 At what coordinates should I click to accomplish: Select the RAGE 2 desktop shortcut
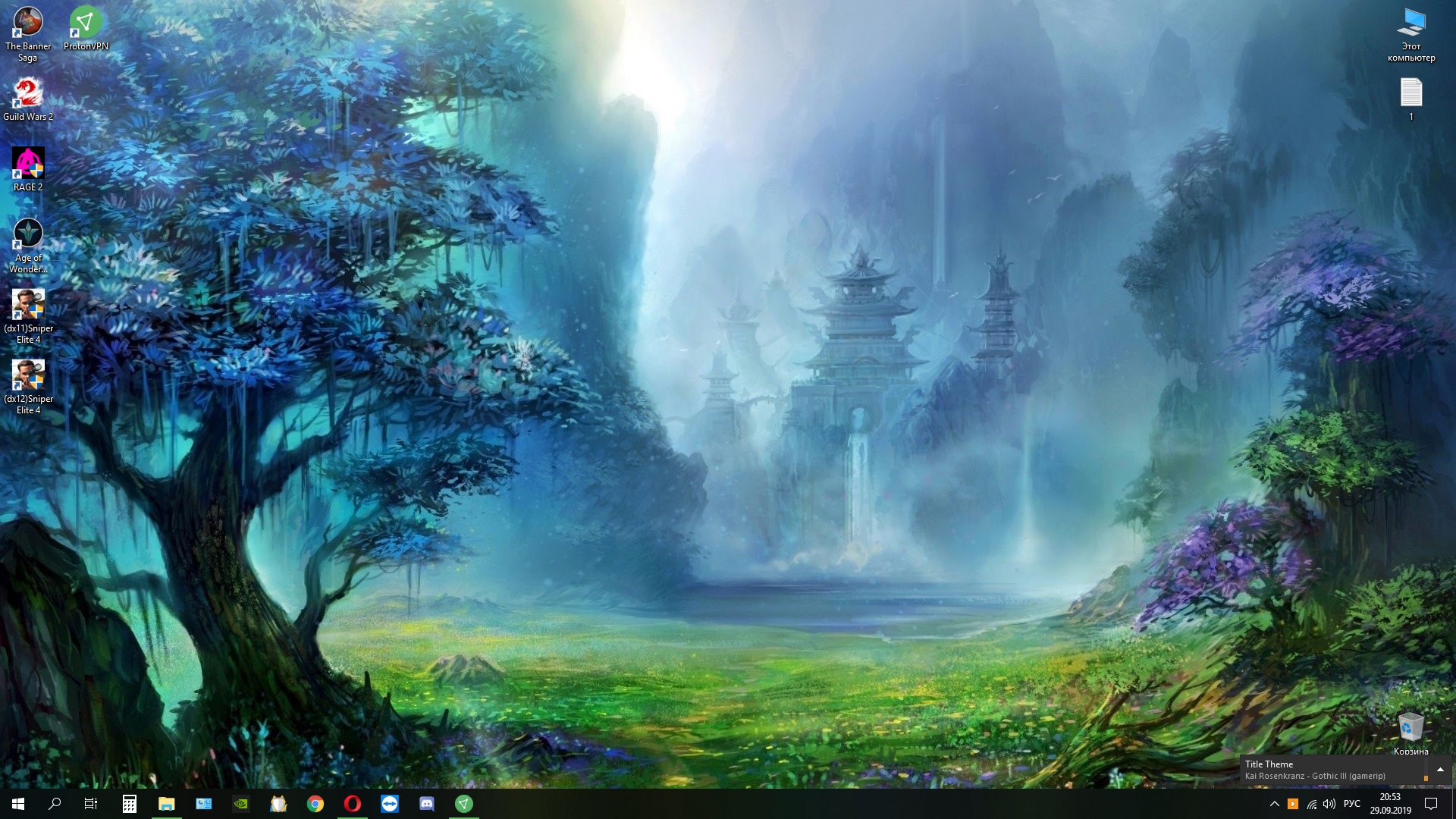coord(28,170)
